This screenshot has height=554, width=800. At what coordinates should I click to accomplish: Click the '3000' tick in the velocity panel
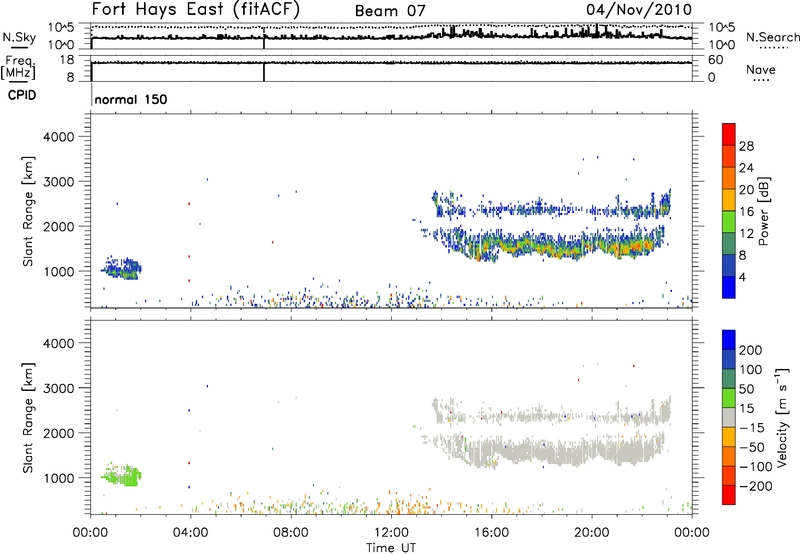59,388
